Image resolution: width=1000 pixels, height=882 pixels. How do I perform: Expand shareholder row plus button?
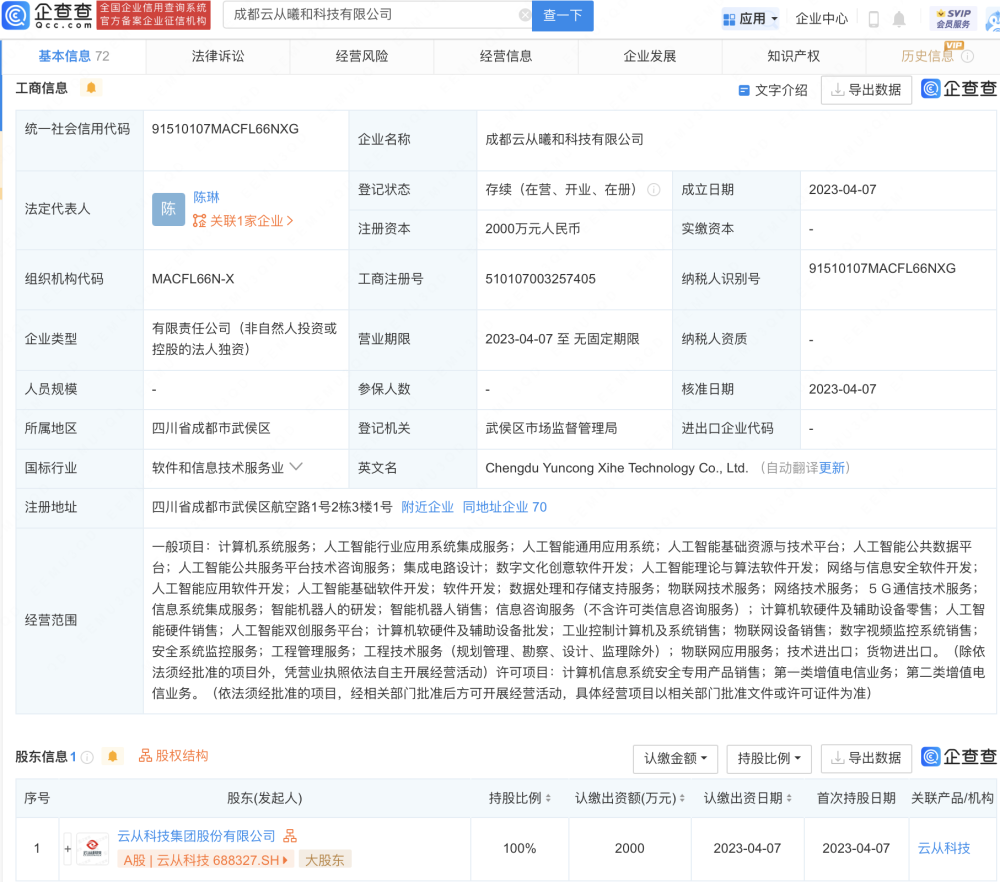tap(68, 849)
